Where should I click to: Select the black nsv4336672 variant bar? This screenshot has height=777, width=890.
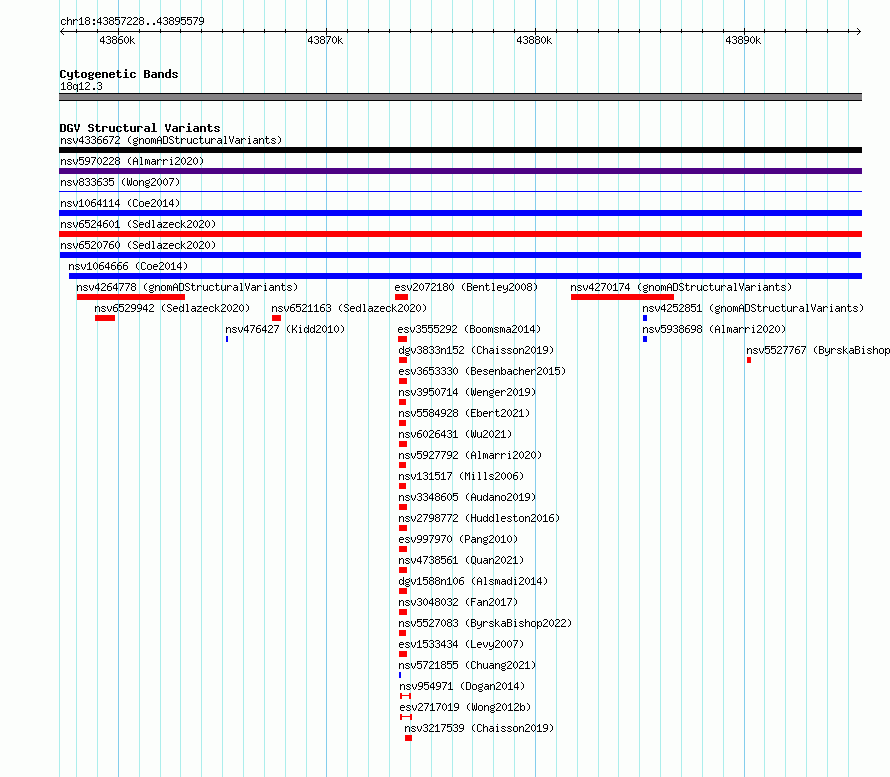(460, 150)
